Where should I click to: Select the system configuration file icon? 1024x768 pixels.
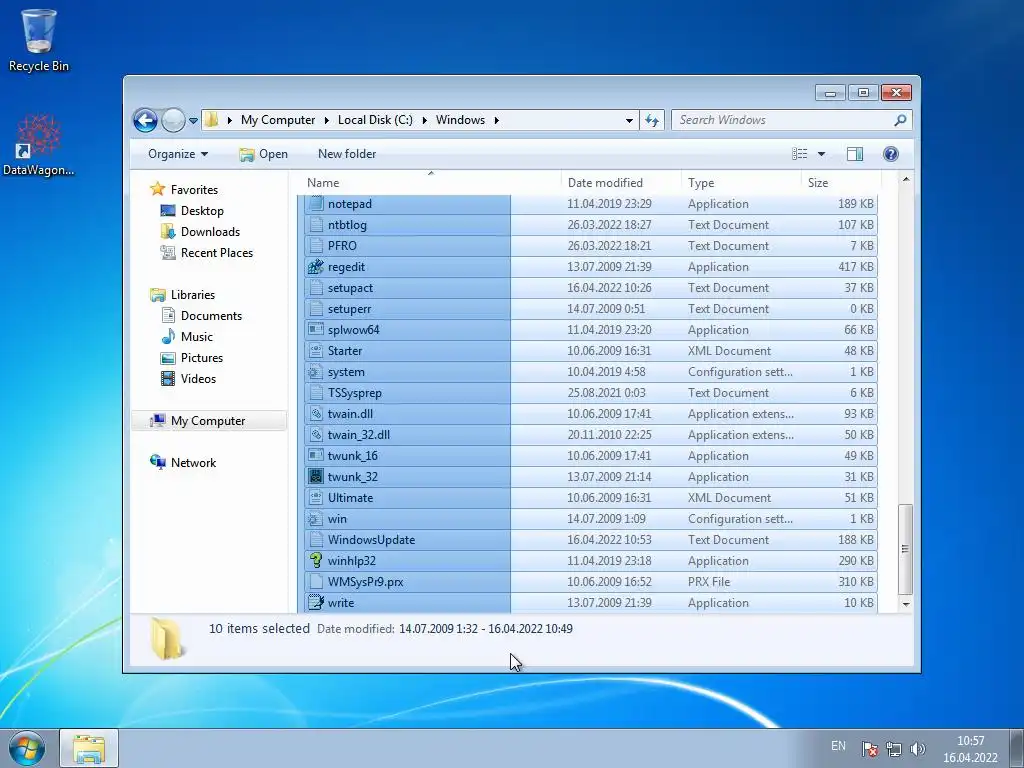click(315, 372)
